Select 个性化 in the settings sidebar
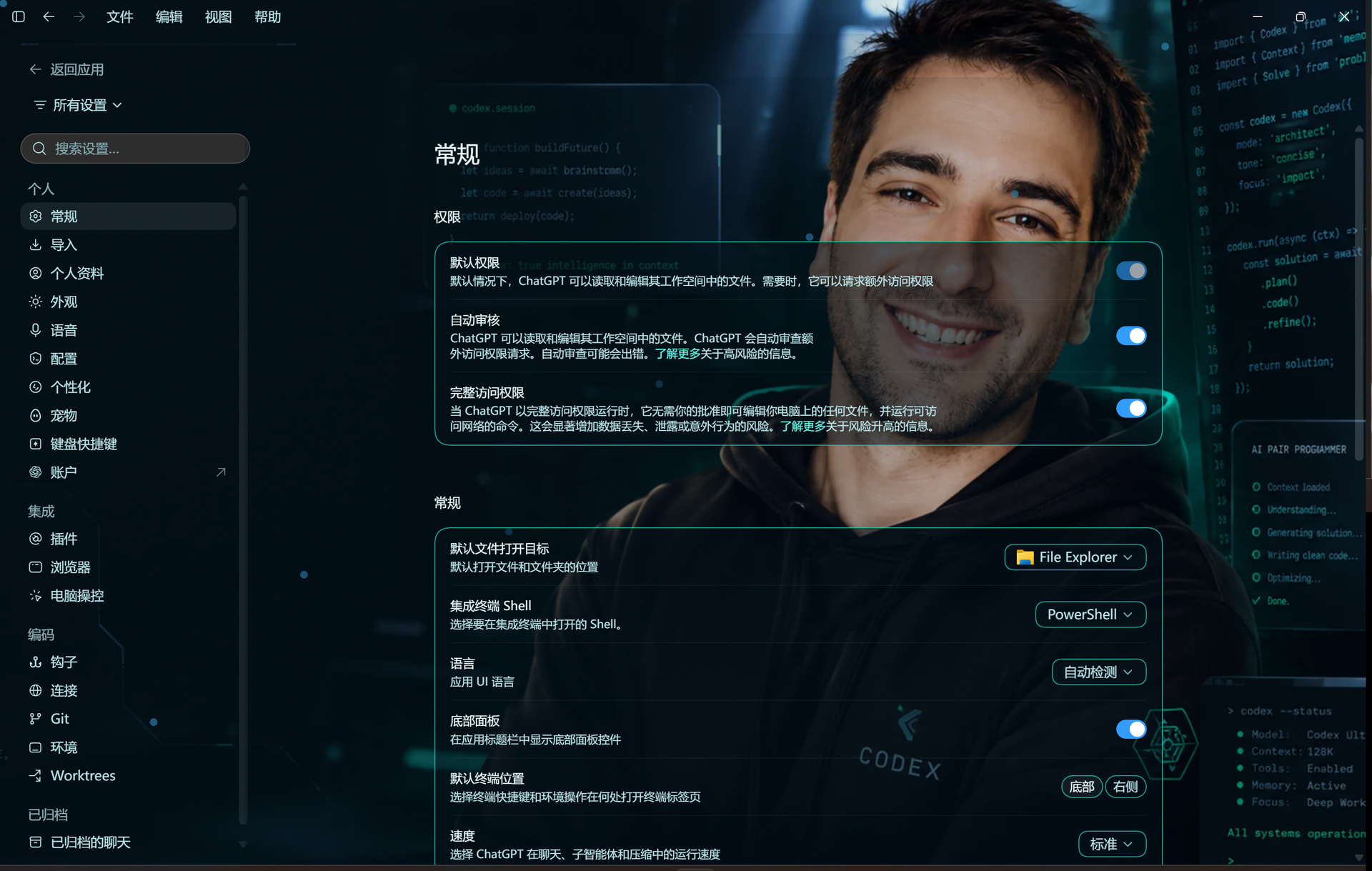 (128, 387)
